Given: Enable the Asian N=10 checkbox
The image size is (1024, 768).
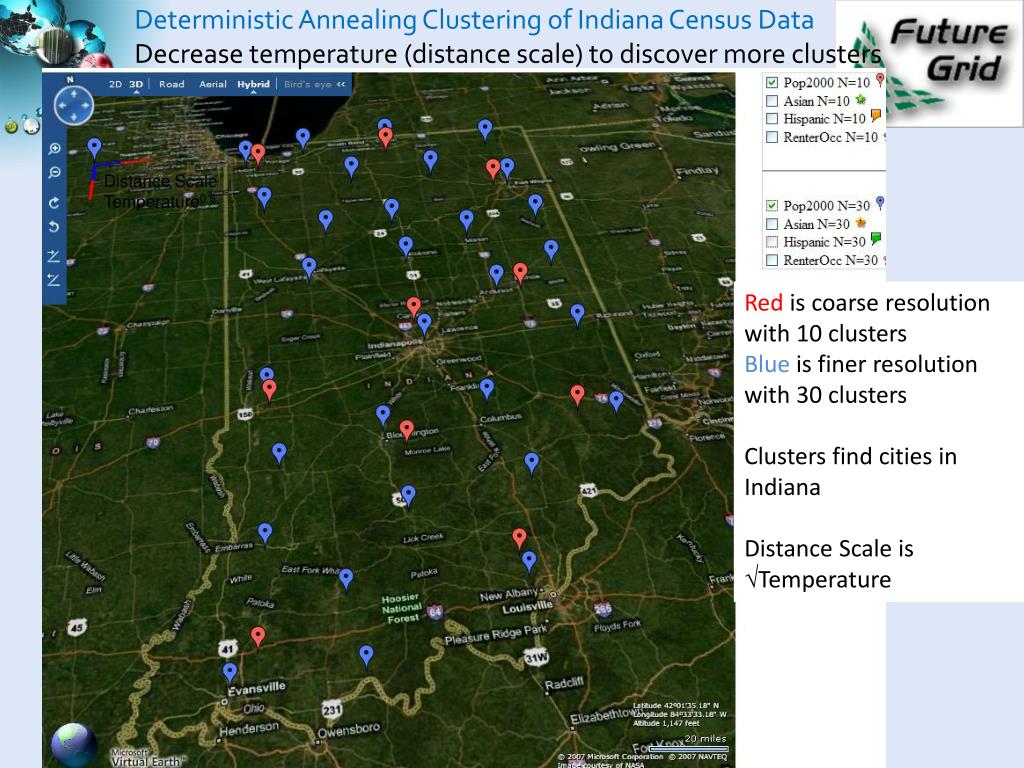Looking at the screenshot, I should [x=772, y=101].
